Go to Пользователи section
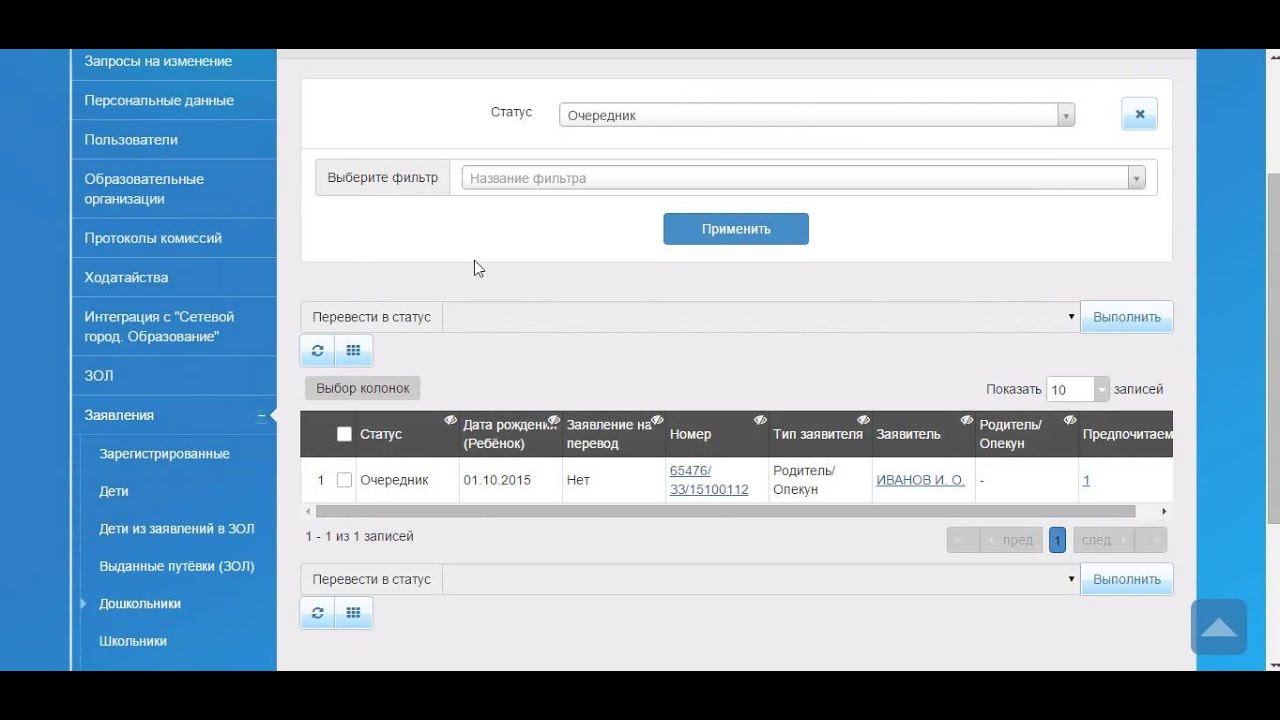 tap(131, 139)
